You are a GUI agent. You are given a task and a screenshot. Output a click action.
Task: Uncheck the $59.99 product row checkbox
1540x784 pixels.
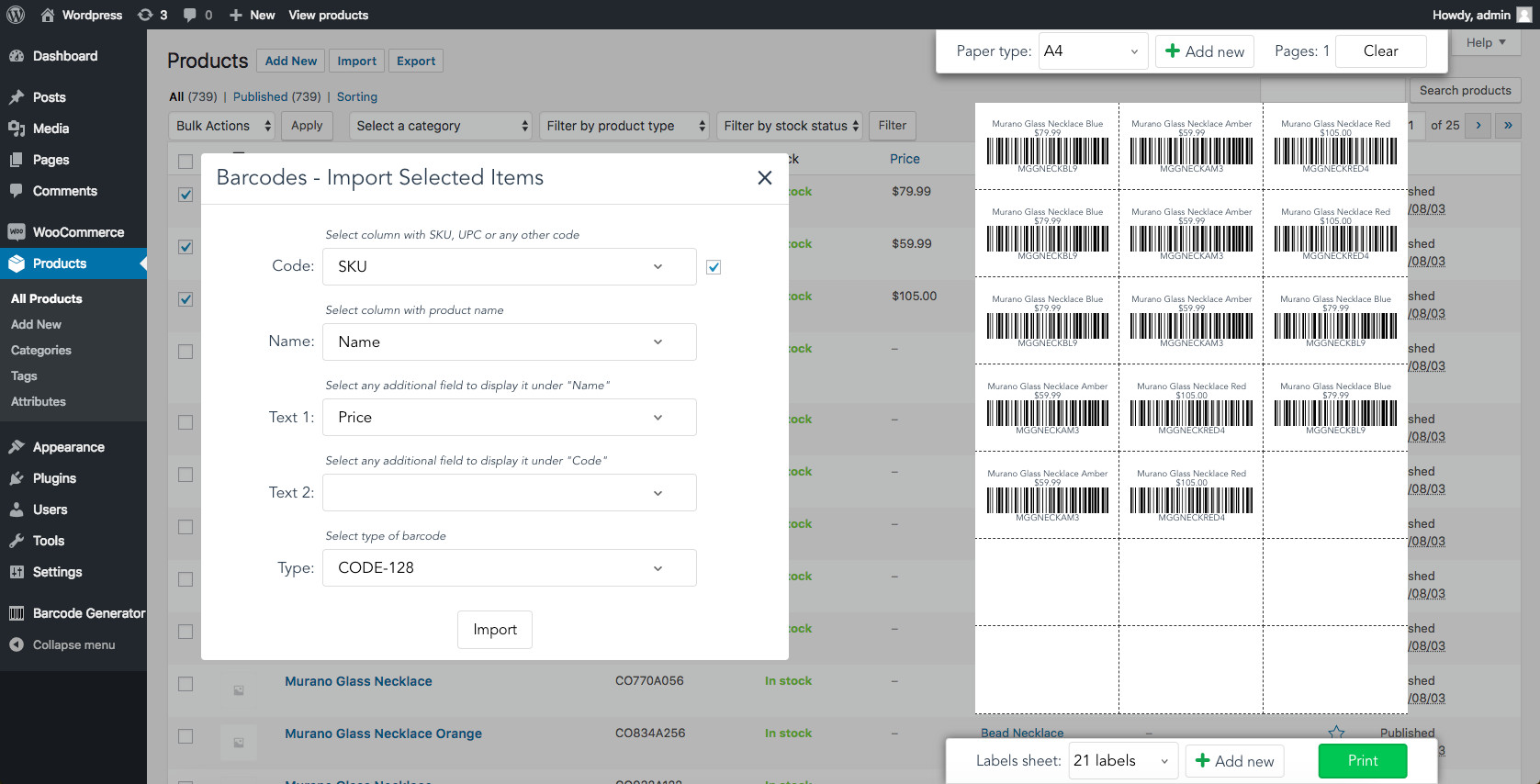click(185, 247)
